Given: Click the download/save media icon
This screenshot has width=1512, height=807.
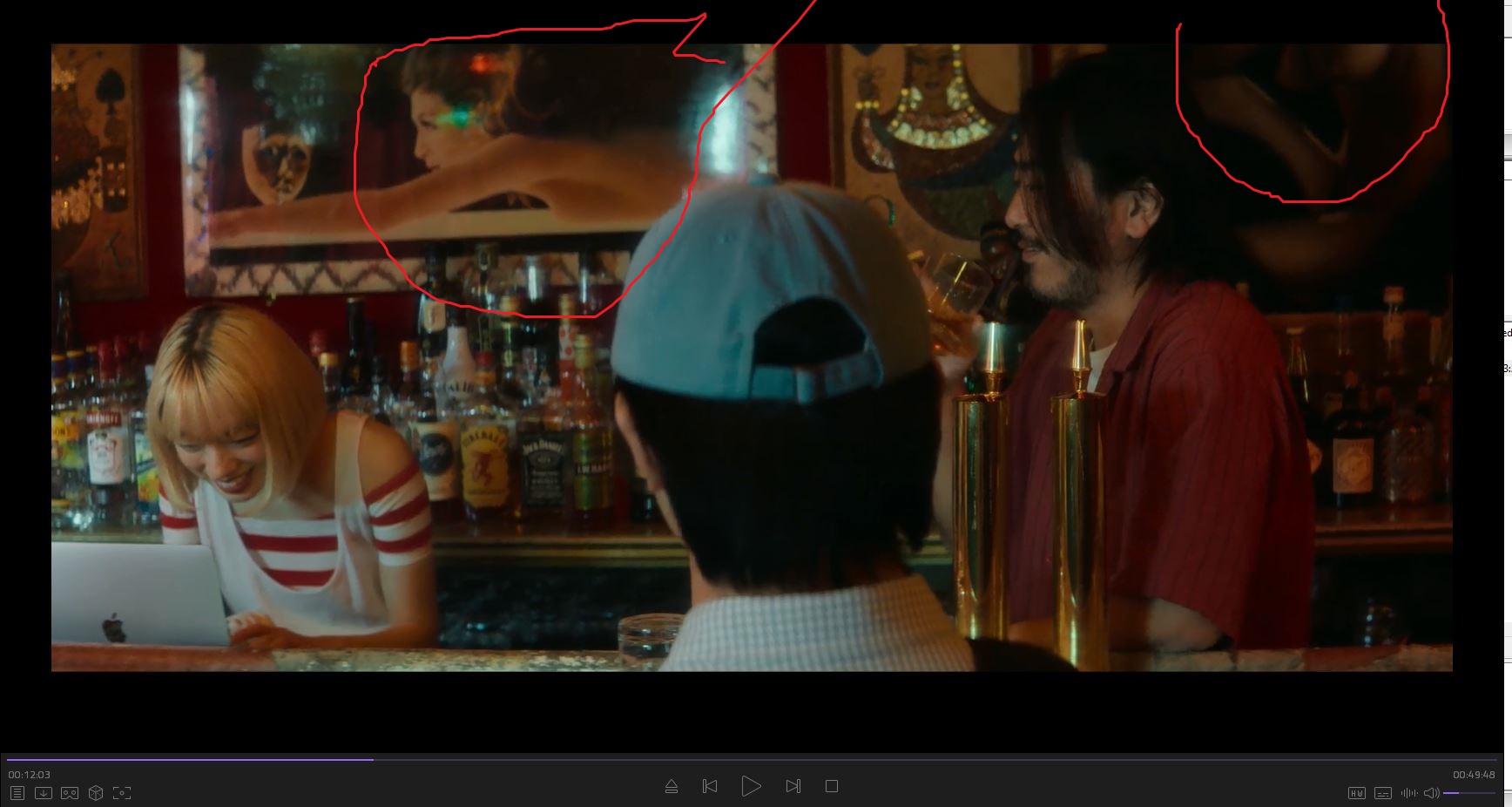Looking at the screenshot, I should (43, 793).
